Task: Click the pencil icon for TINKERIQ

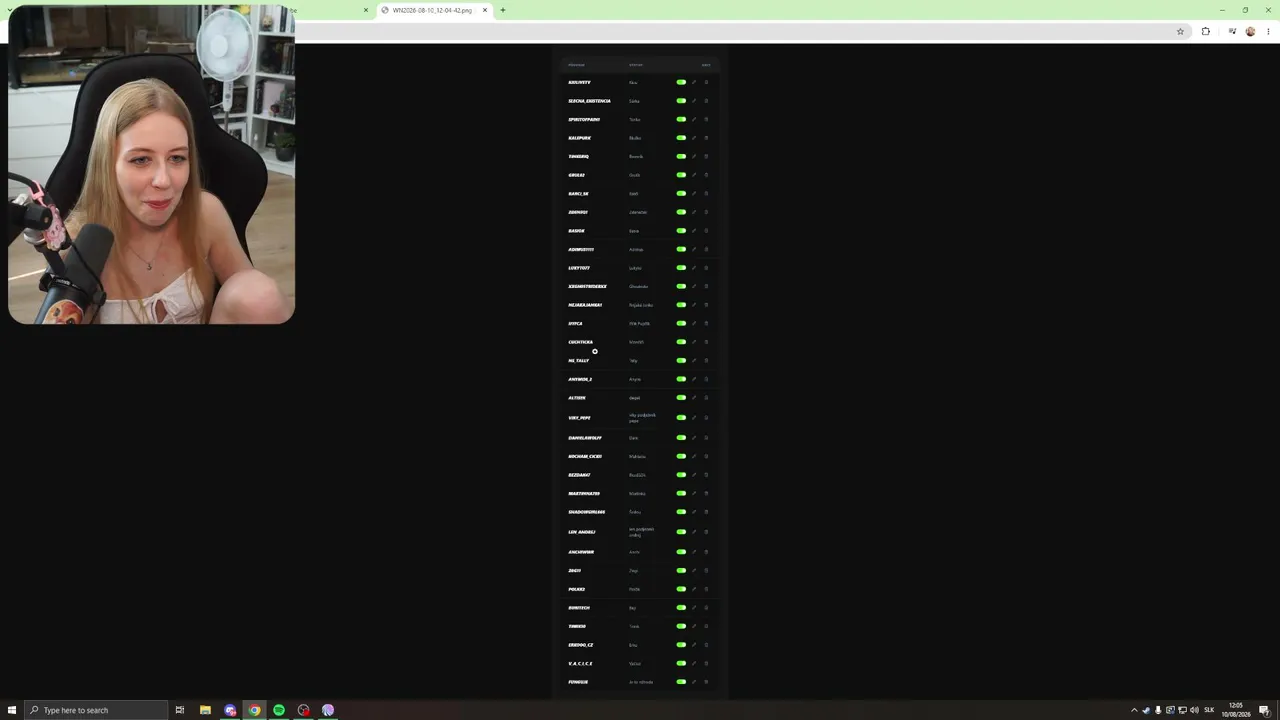Action: coord(694,156)
